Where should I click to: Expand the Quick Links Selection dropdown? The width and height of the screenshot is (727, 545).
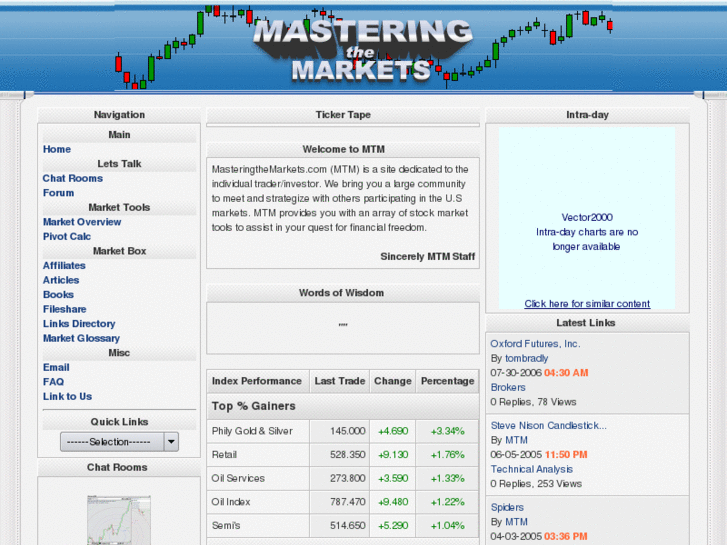tap(119, 442)
